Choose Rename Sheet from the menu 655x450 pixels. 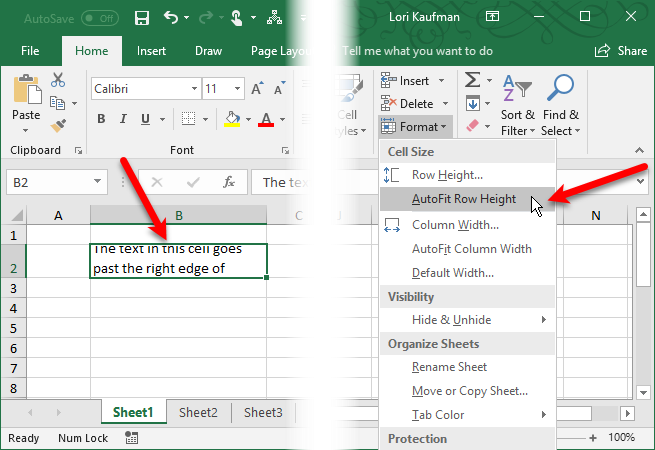point(467,367)
